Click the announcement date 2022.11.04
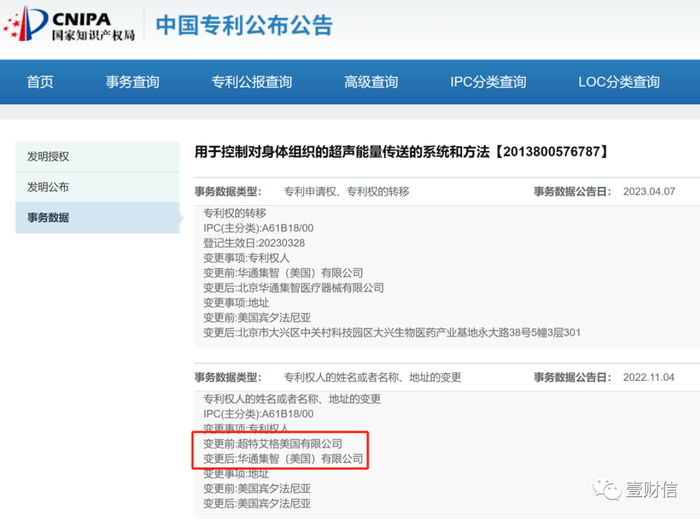This screenshot has width=700, height=521. click(649, 377)
